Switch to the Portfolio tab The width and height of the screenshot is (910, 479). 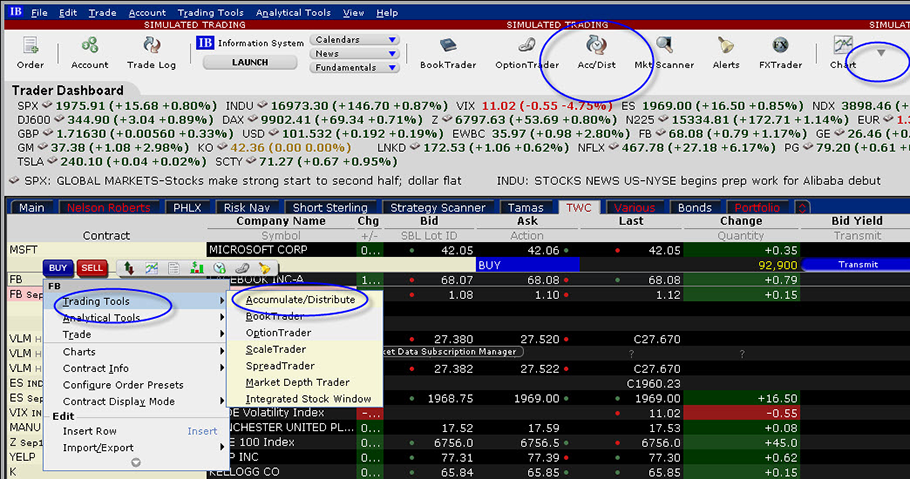[x=757, y=207]
